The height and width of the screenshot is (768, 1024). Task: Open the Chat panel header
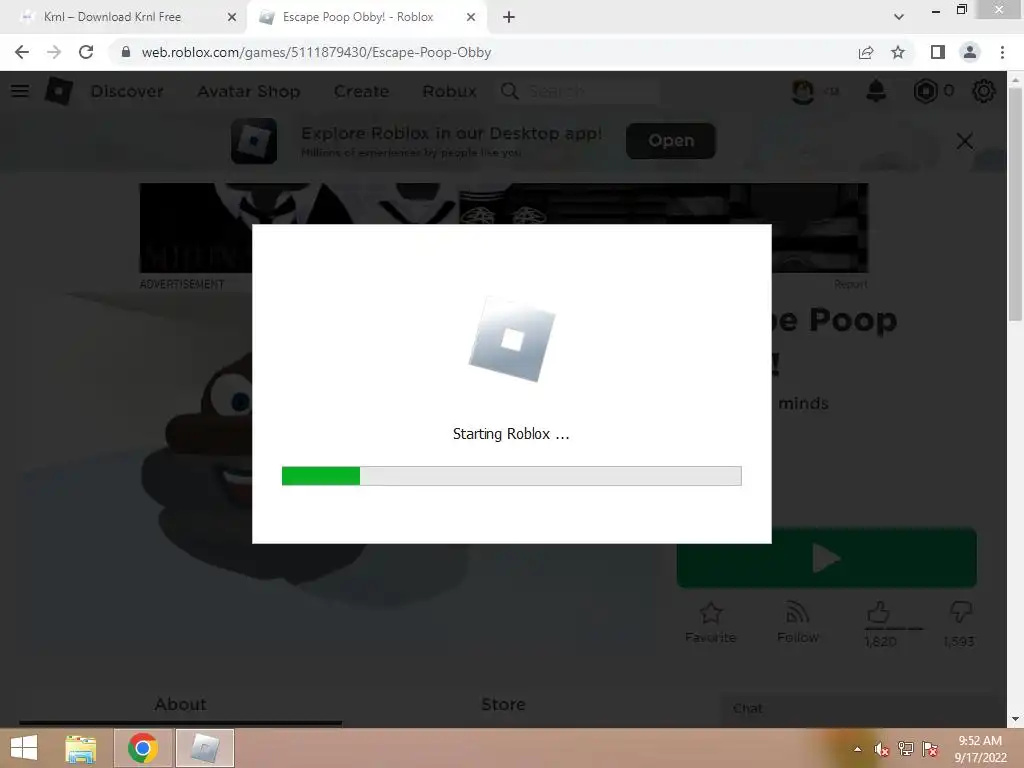pyautogui.click(x=862, y=708)
